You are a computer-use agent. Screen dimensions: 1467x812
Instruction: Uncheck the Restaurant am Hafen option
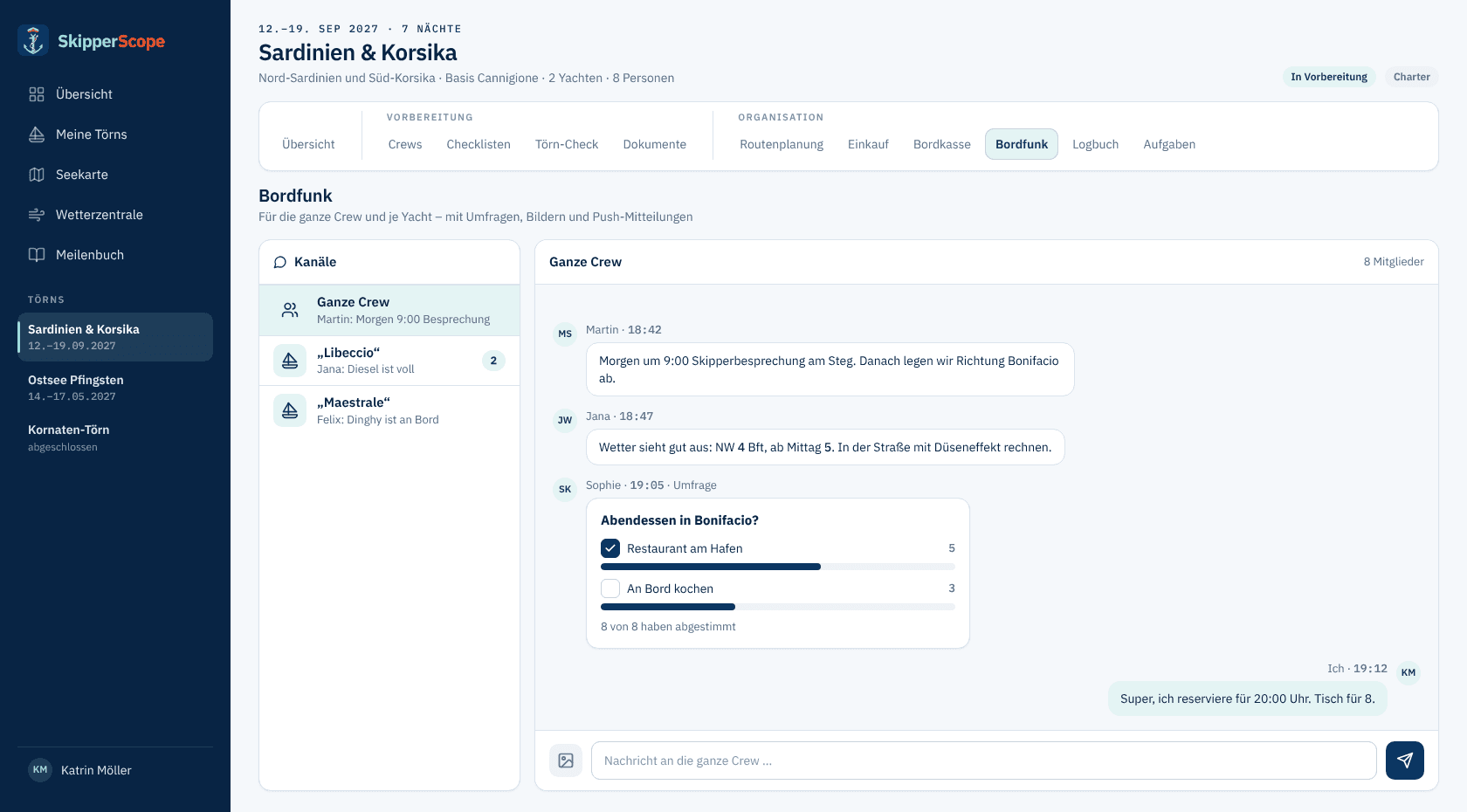tap(610, 548)
